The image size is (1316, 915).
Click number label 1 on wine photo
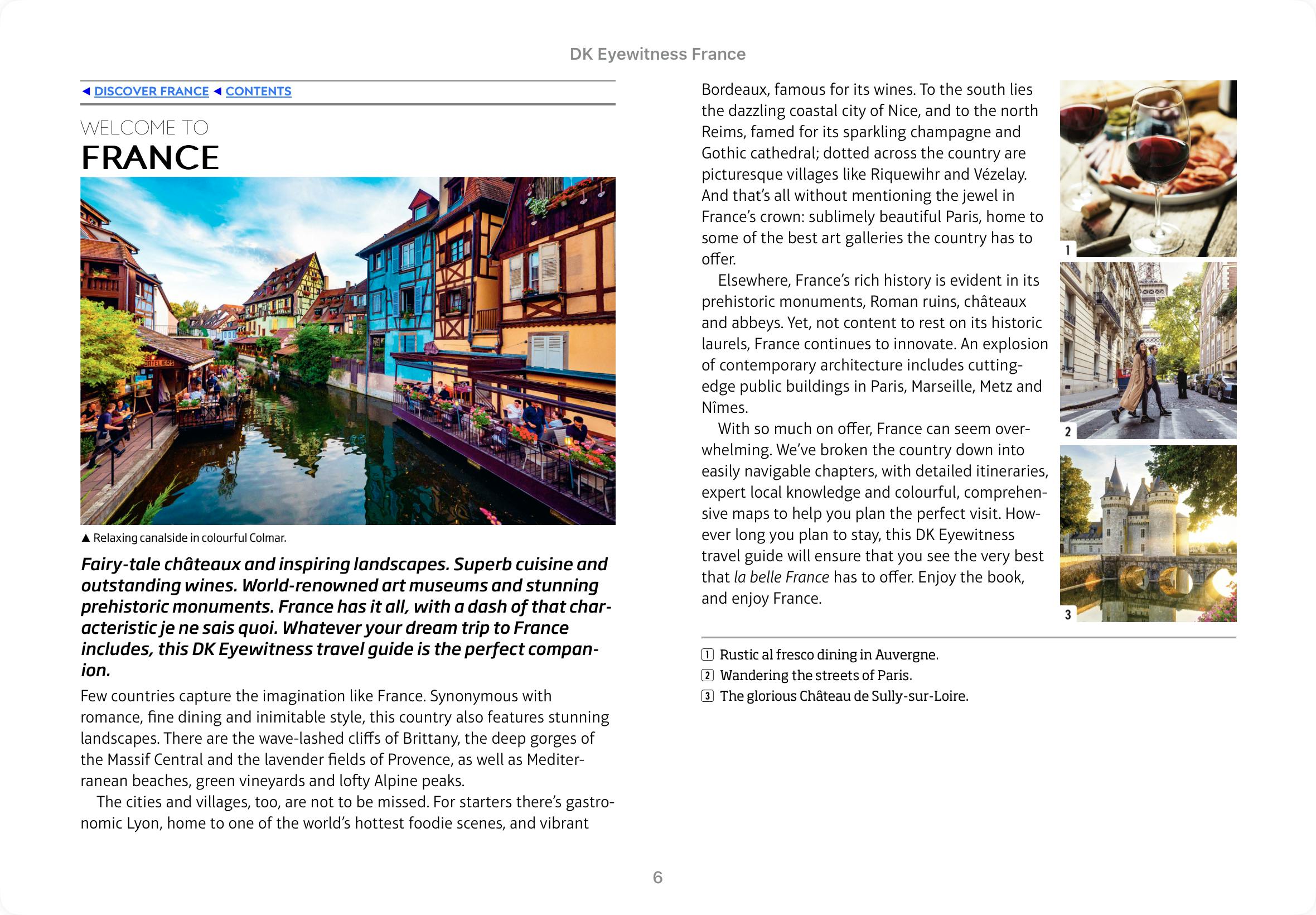tap(1067, 250)
